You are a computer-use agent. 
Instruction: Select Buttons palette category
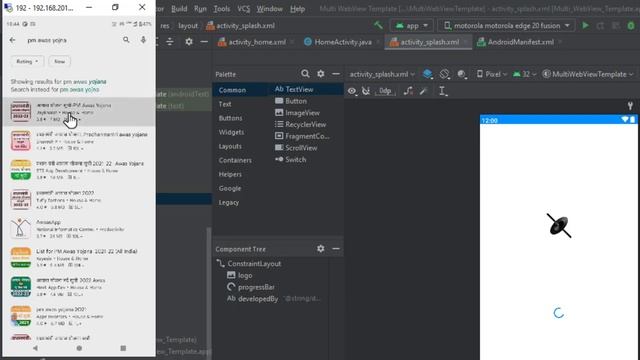230,118
